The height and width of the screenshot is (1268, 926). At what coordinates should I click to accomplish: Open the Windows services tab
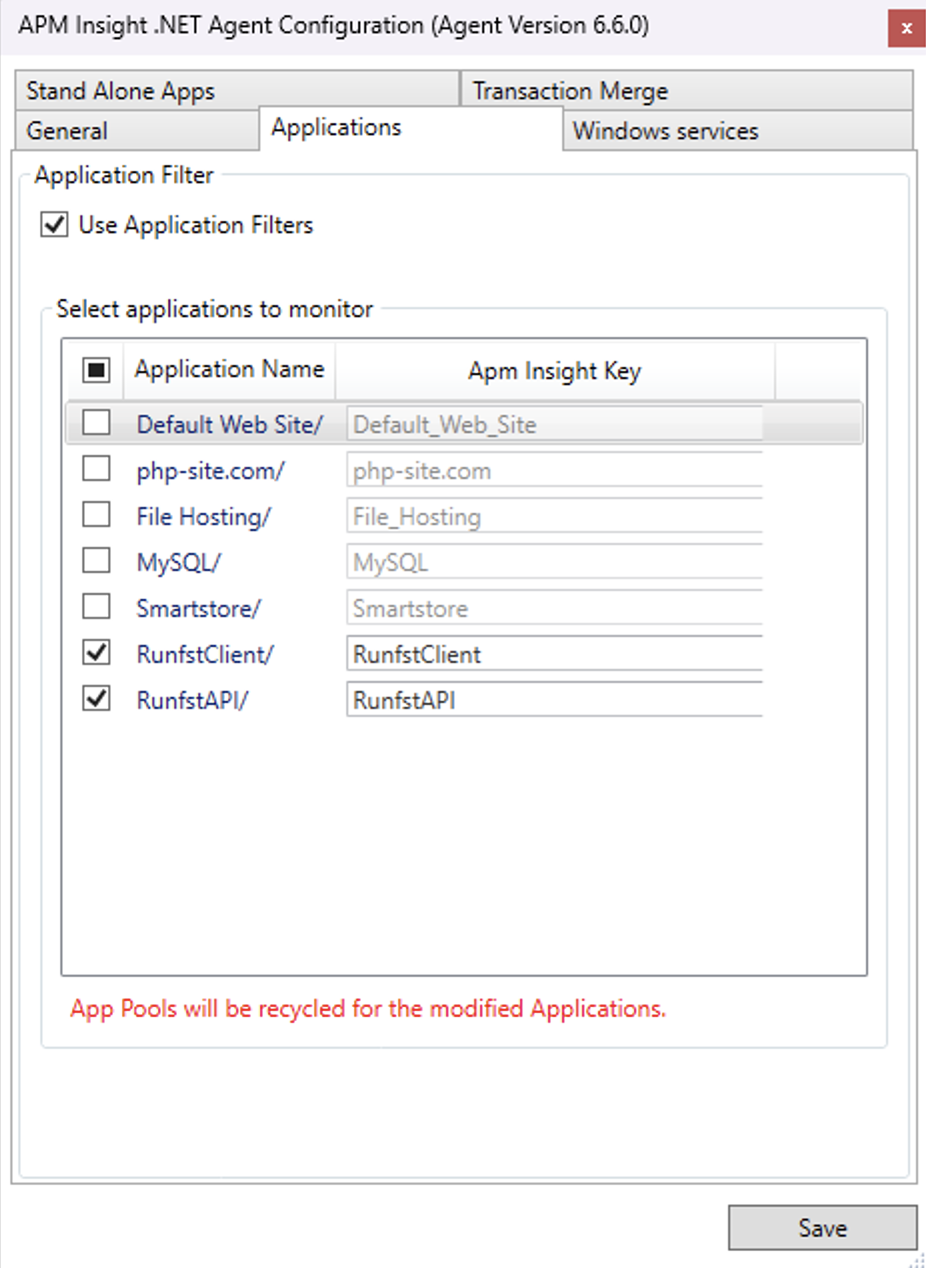click(738, 131)
